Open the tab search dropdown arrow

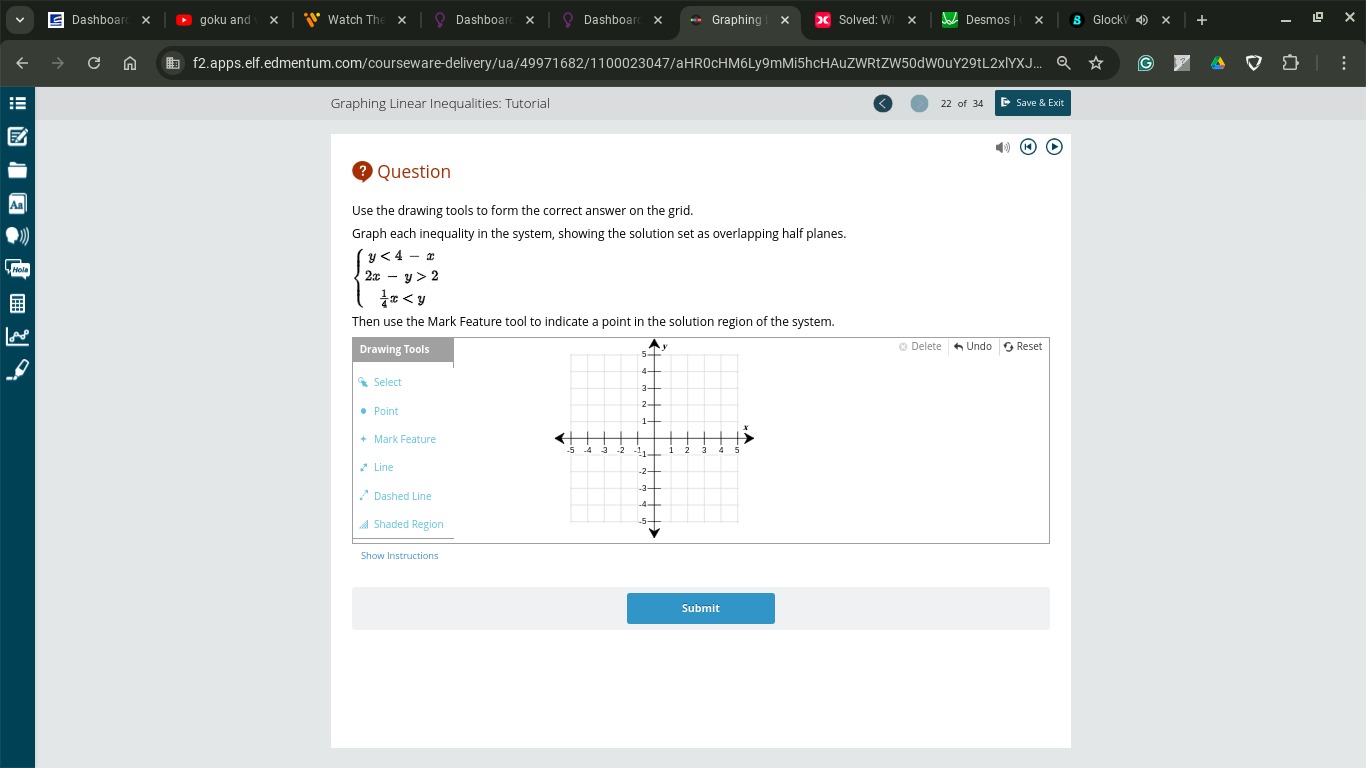tap(19, 20)
